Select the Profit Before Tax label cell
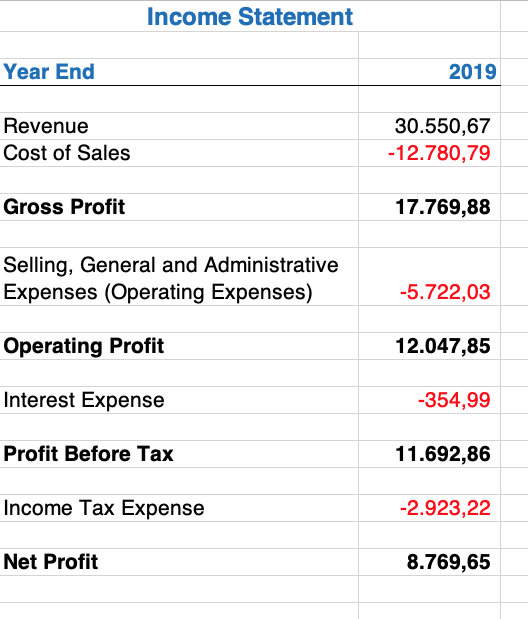This screenshot has width=528, height=619. tap(179, 454)
